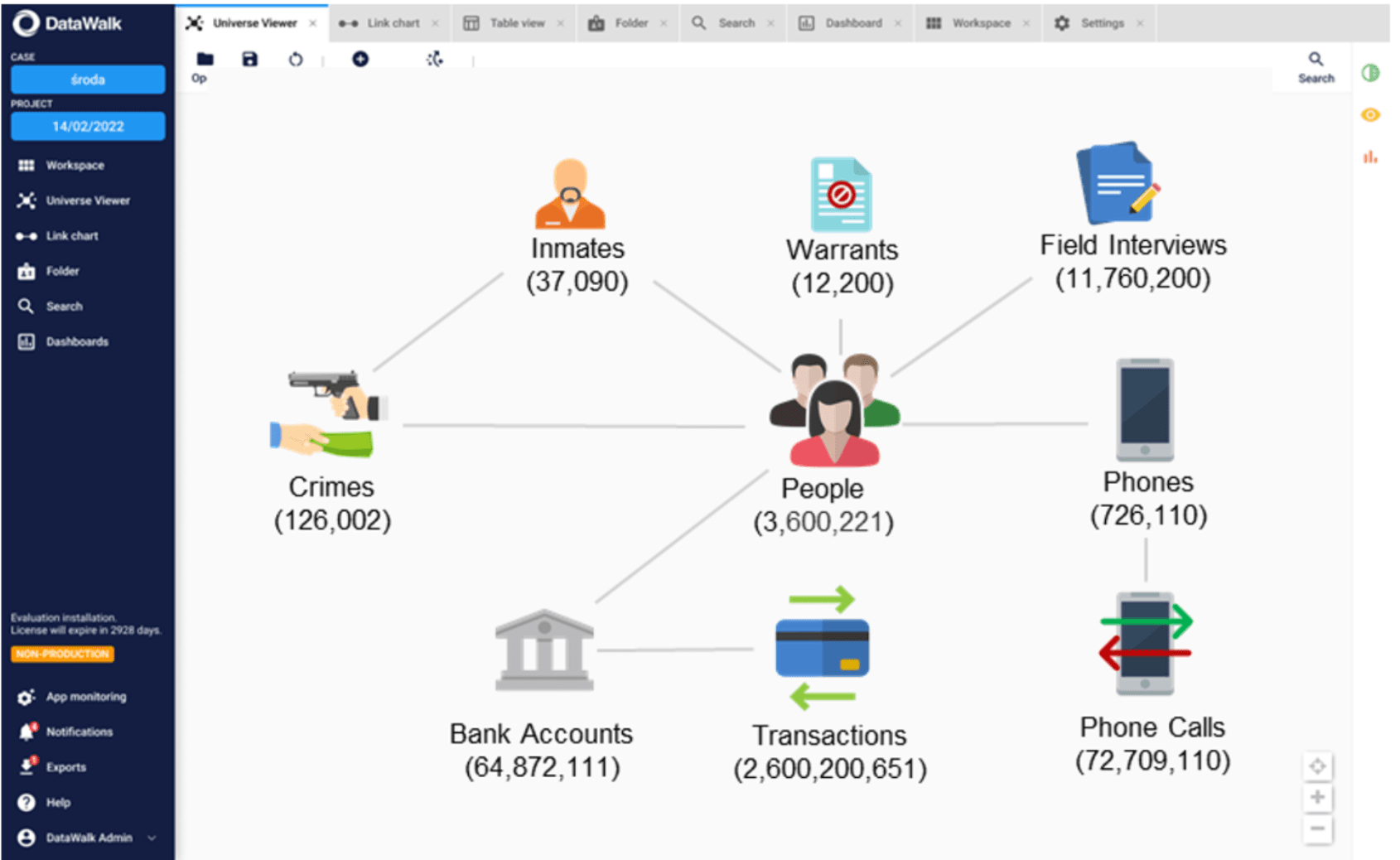Open the 14/02/2022 project selector
The width and height of the screenshot is (1400, 860).
pos(88,126)
